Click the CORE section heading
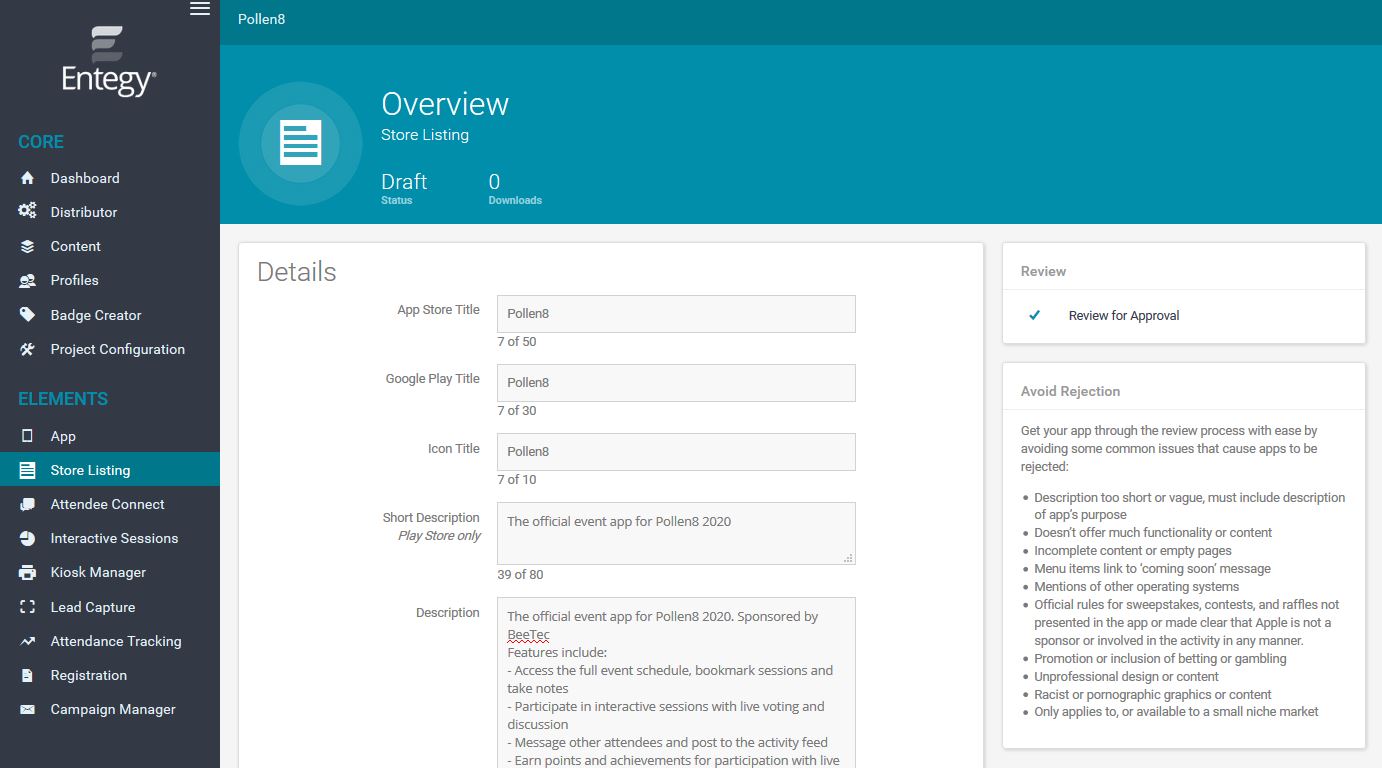 pos(41,142)
